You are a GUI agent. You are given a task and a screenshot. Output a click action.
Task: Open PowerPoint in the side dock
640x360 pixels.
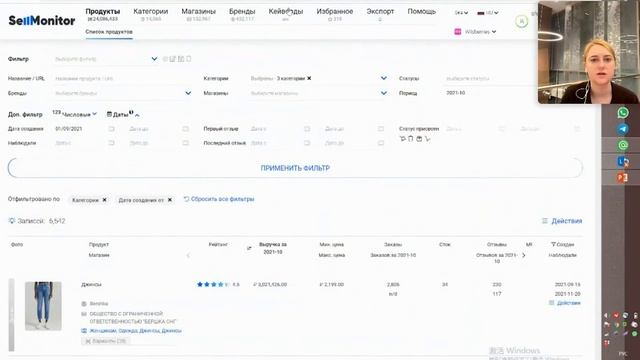623,178
